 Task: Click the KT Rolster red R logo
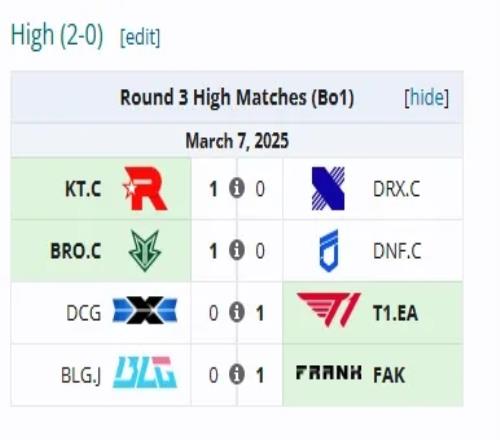(x=145, y=189)
